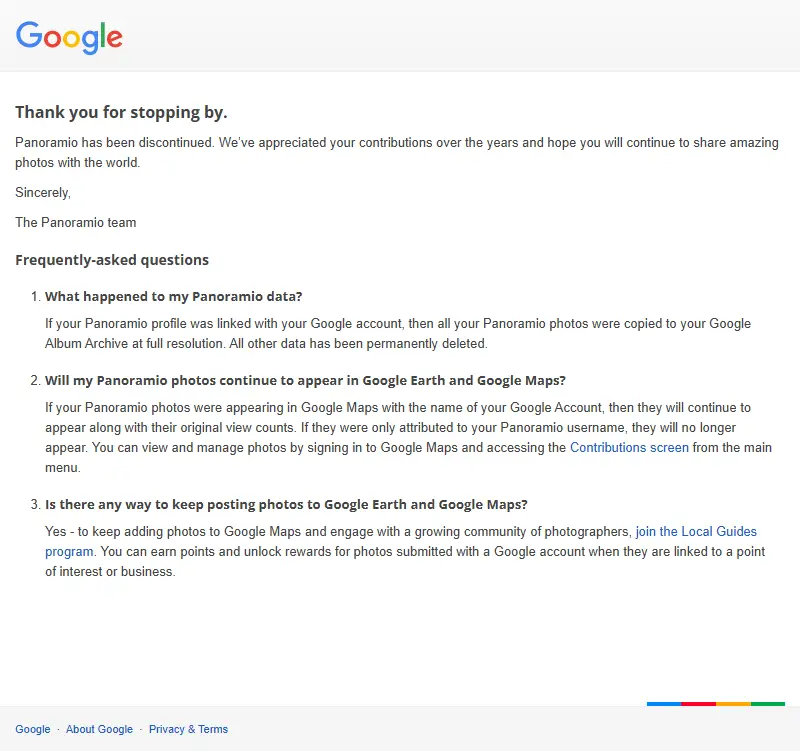Image resolution: width=800 pixels, height=751 pixels.
Task: Click the Google logo in the header
Action: coord(69,37)
